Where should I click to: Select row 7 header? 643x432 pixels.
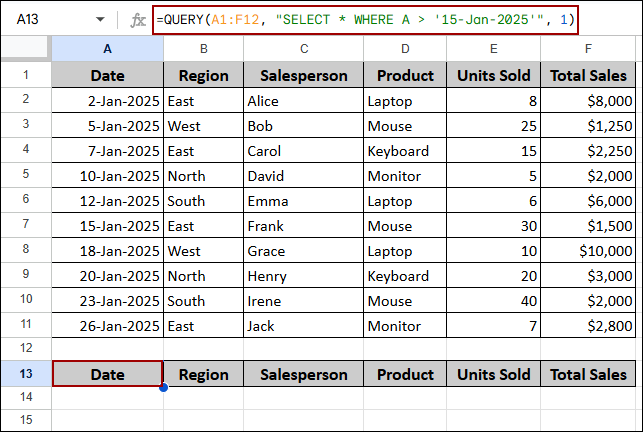point(26,224)
